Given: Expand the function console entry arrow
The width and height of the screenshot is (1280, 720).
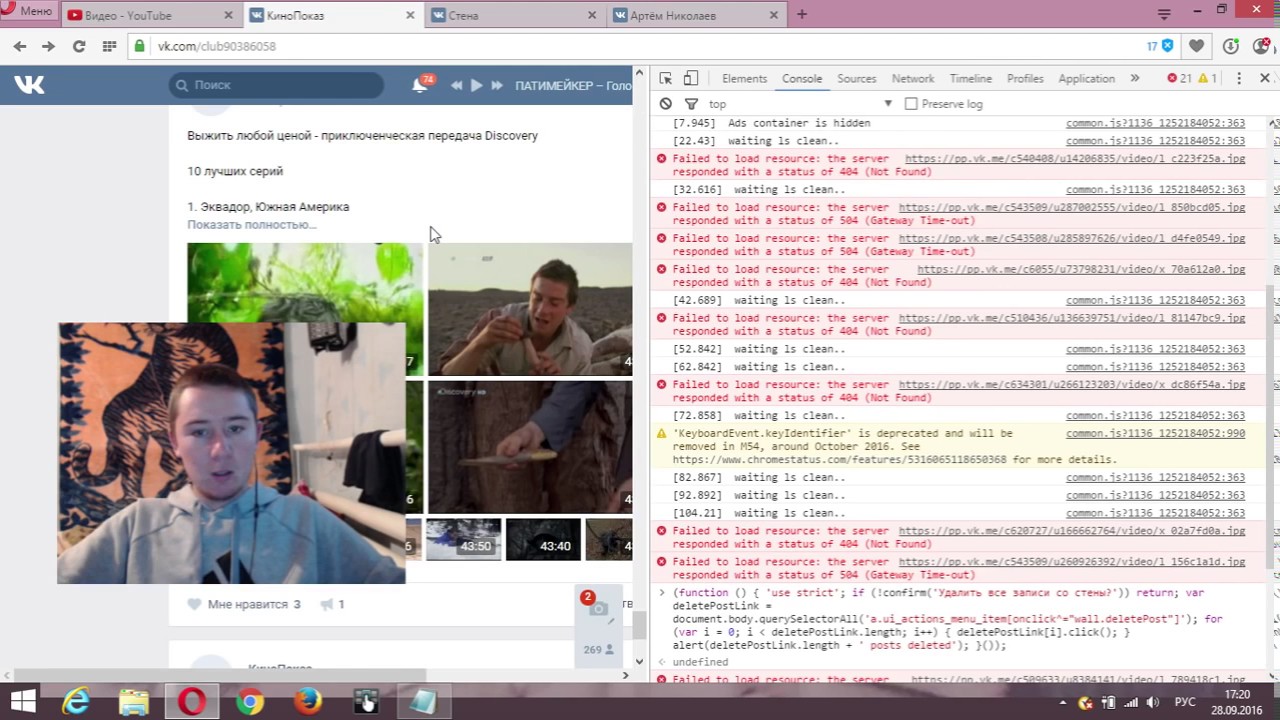Looking at the screenshot, I should (x=661, y=593).
